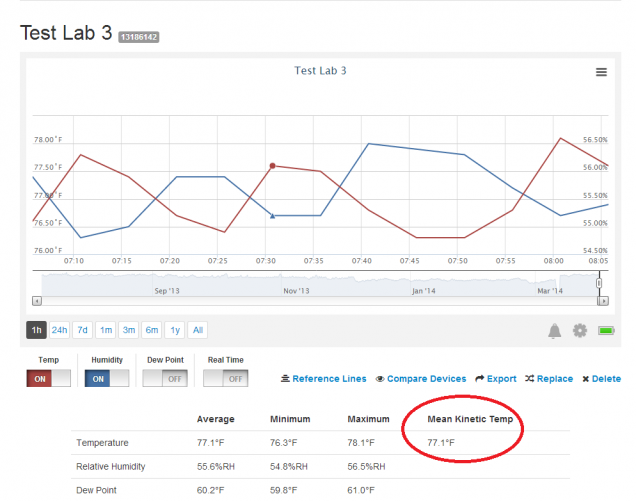Click the 59.8°F minimum dew point value
The image size is (636, 501).
pos(284,490)
